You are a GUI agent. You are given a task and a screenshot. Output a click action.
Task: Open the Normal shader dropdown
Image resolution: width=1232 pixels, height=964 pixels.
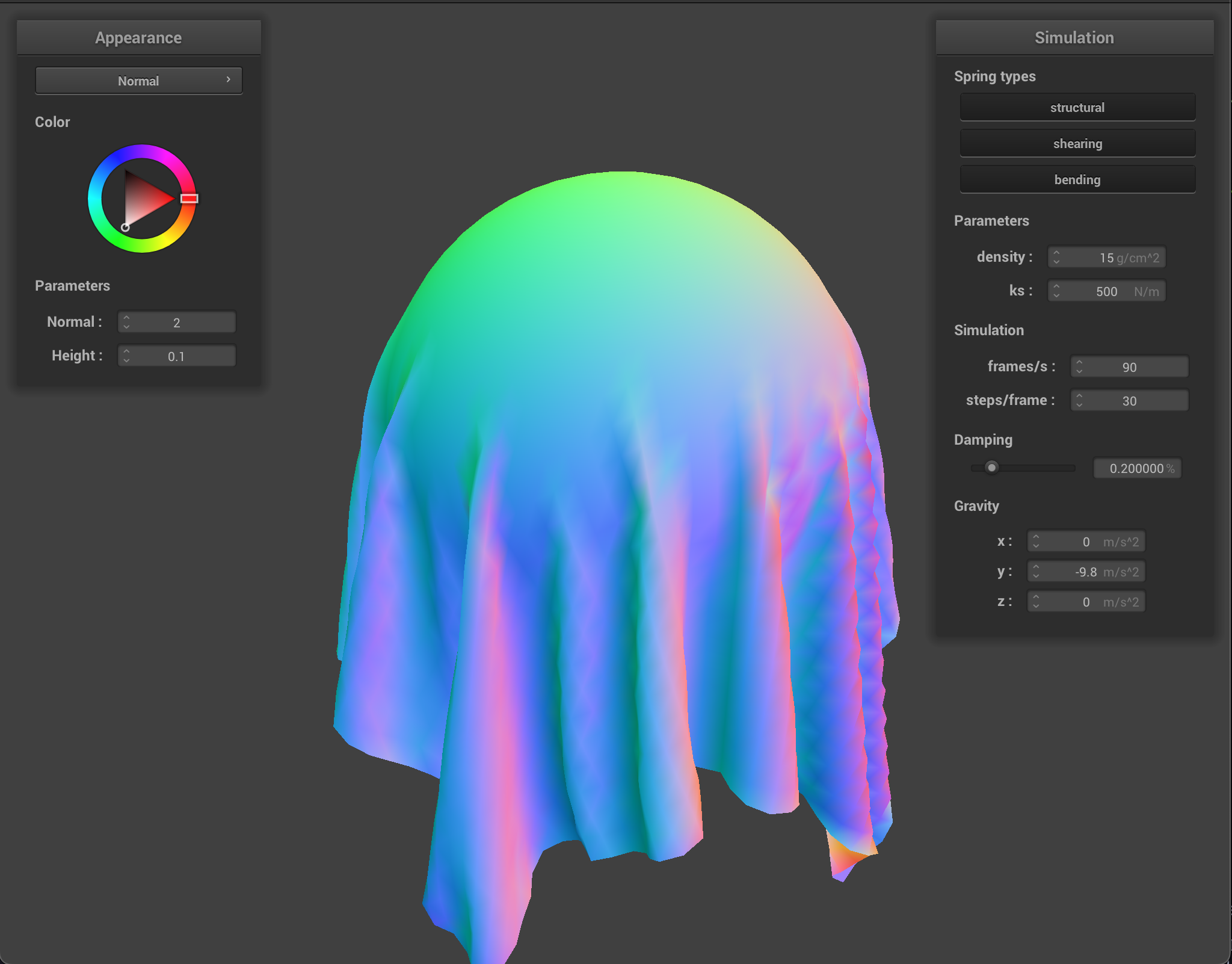[x=138, y=80]
